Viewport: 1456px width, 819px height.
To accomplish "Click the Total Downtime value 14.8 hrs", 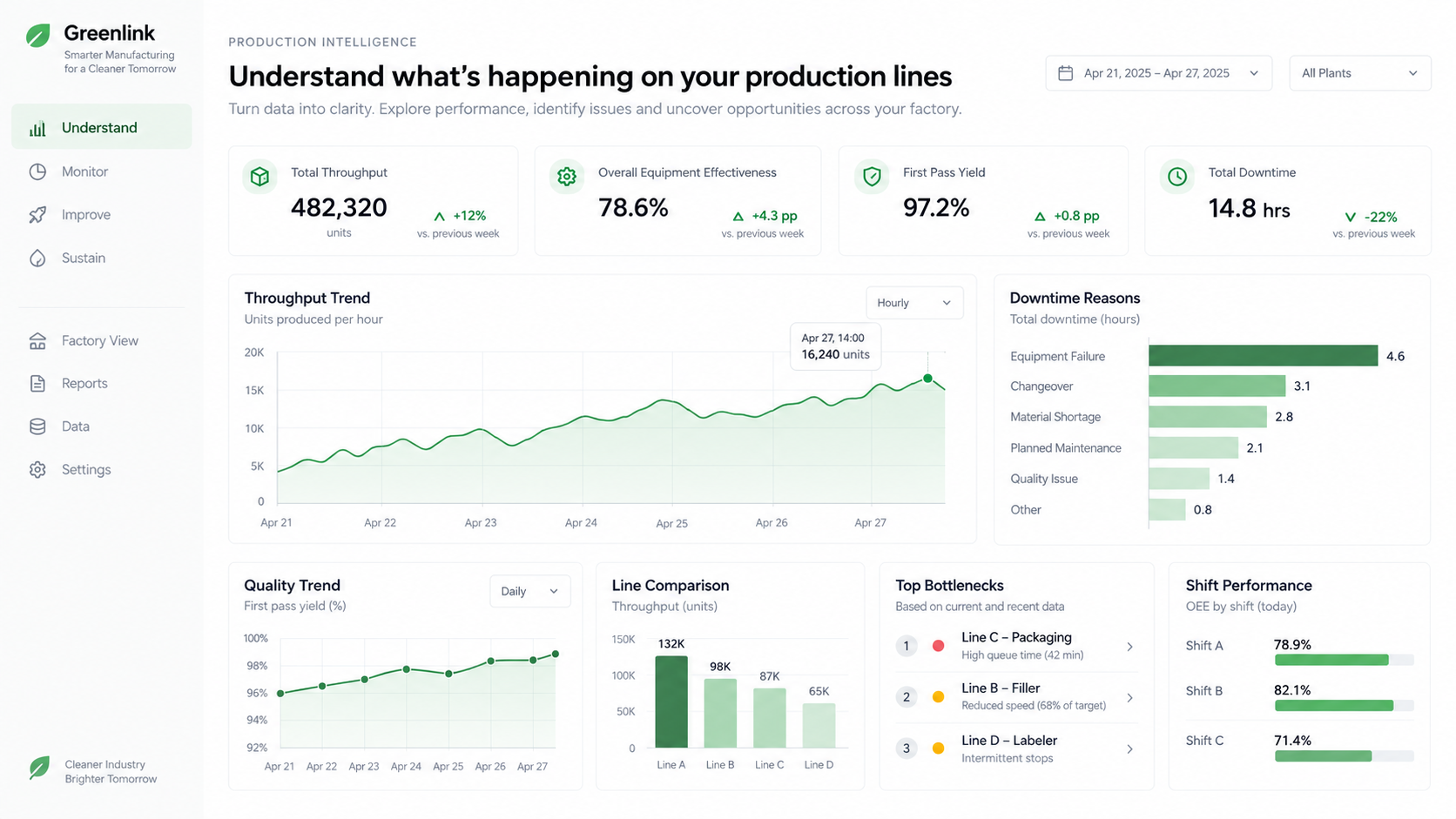I will [1249, 209].
